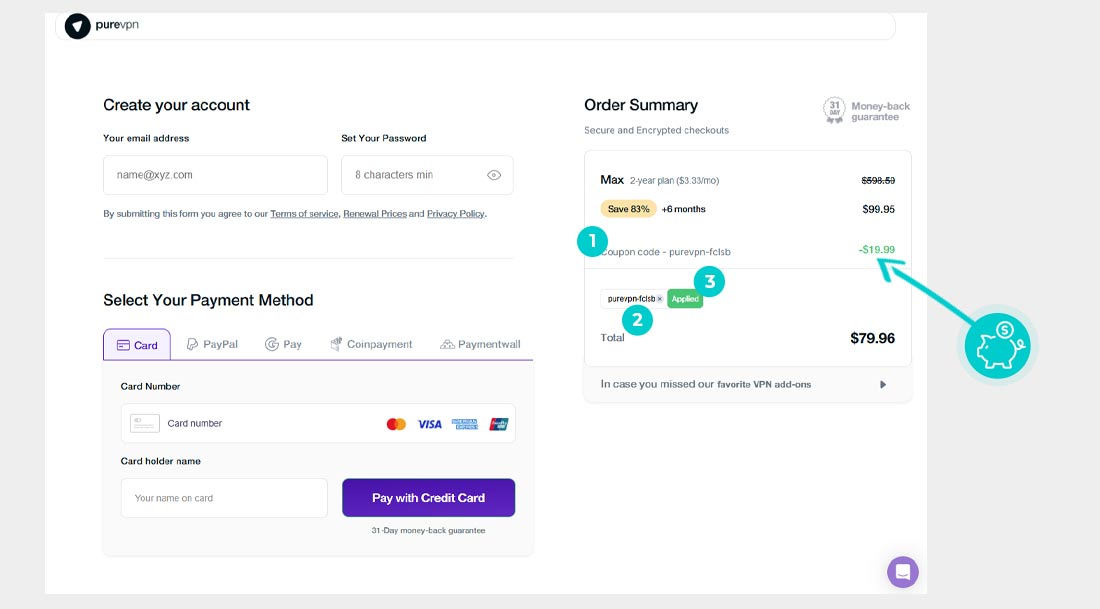Open the Terms of service link
1100x609 pixels.
click(x=304, y=214)
